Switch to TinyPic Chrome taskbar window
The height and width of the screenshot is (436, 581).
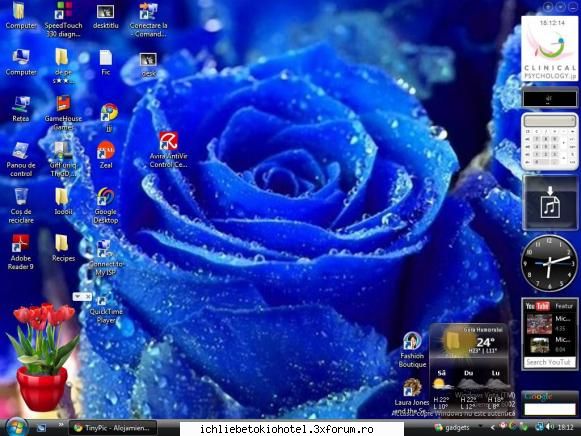pos(112,428)
